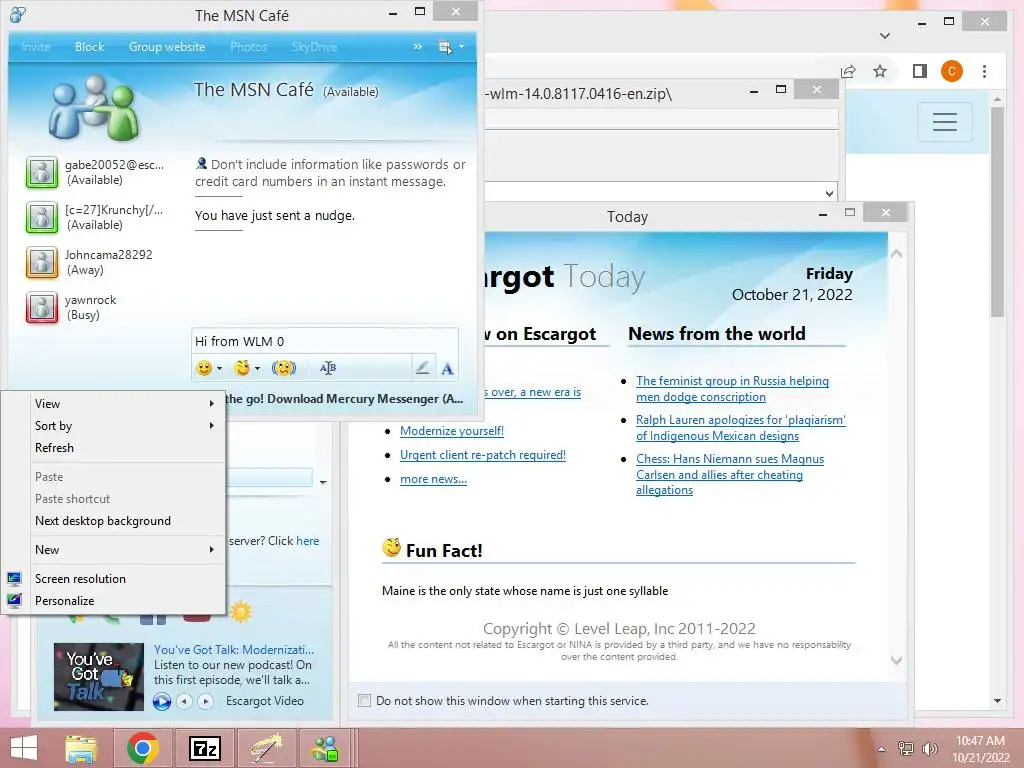The height and width of the screenshot is (768, 1024).
Task: Click the text language AB icon
Action: (328, 368)
